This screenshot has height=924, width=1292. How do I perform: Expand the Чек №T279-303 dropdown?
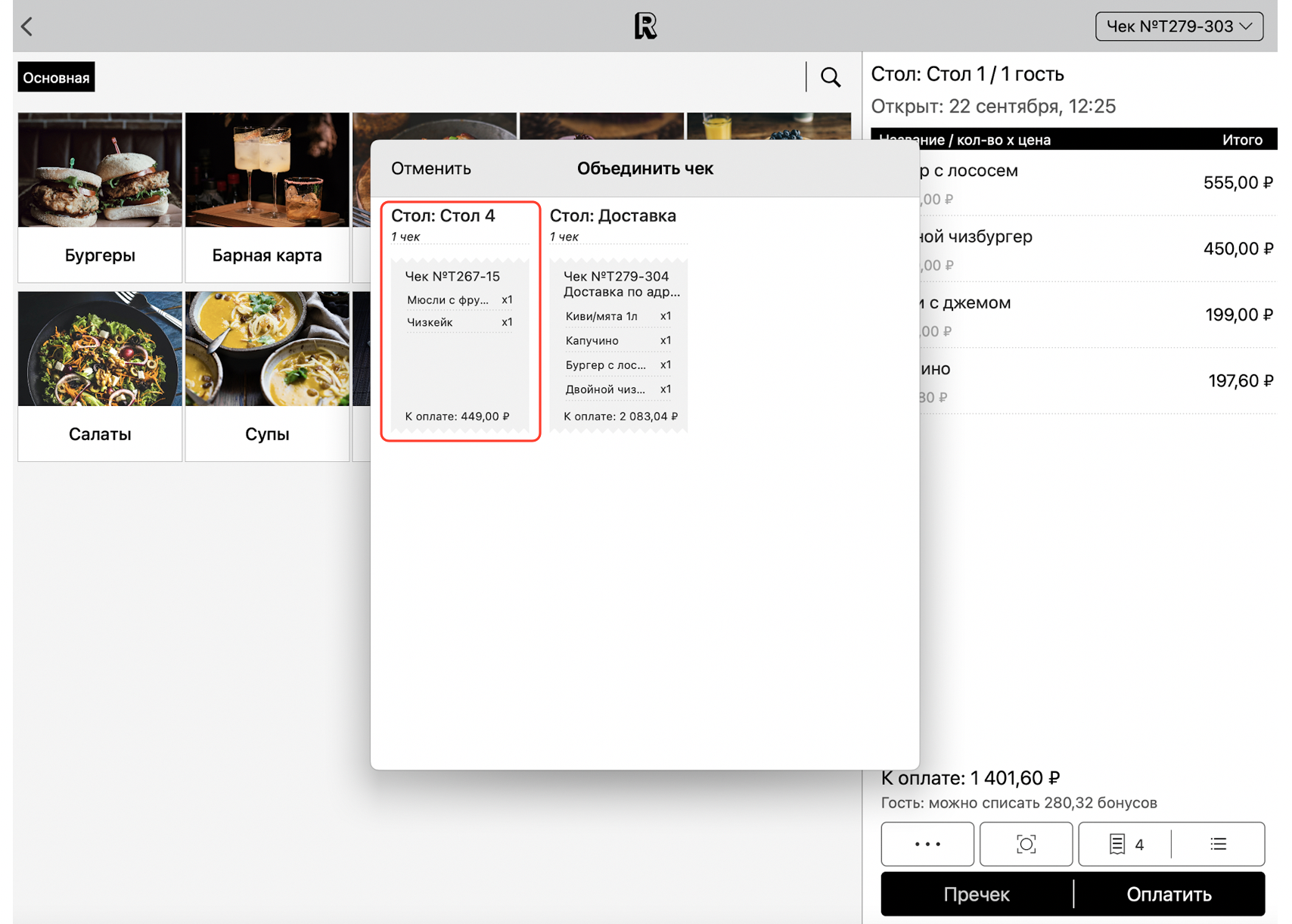pyautogui.click(x=1179, y=26)
